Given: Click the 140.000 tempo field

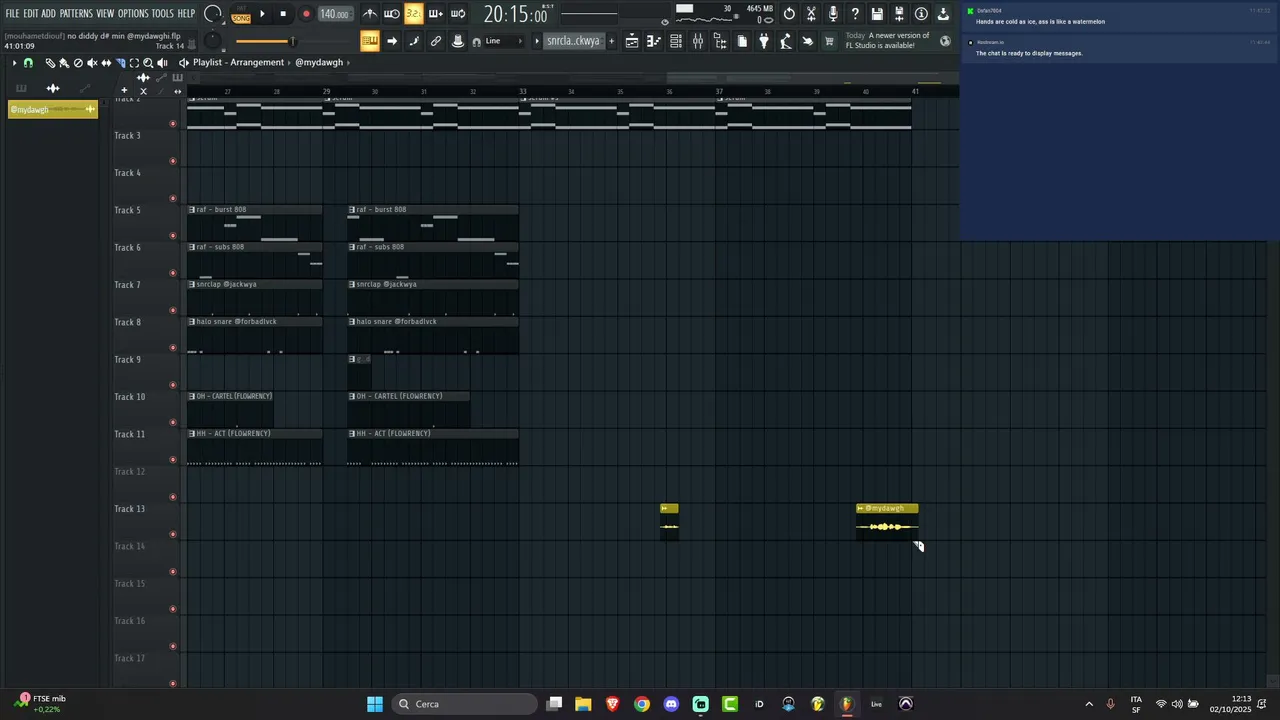Looking at the screenshot, I should click(335, 14).
